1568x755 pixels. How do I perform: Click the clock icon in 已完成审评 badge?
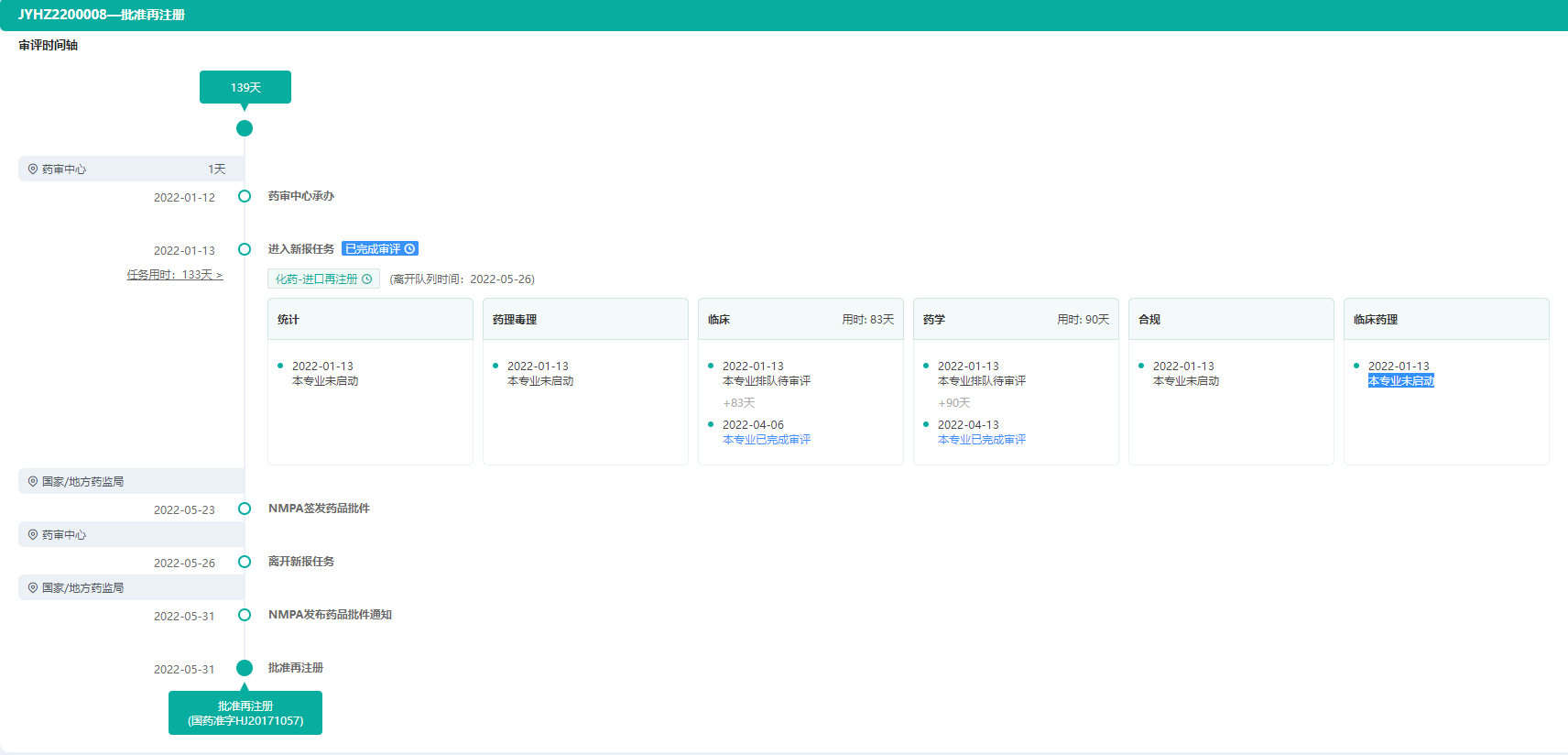pyautogui.click(x=409, y=249)
